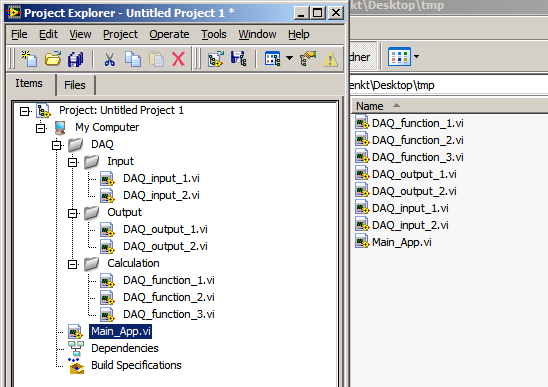This screenshot has width=548, height=387.
Task: Click the Save All toolbar icon
Action: [x=75, y=59]
